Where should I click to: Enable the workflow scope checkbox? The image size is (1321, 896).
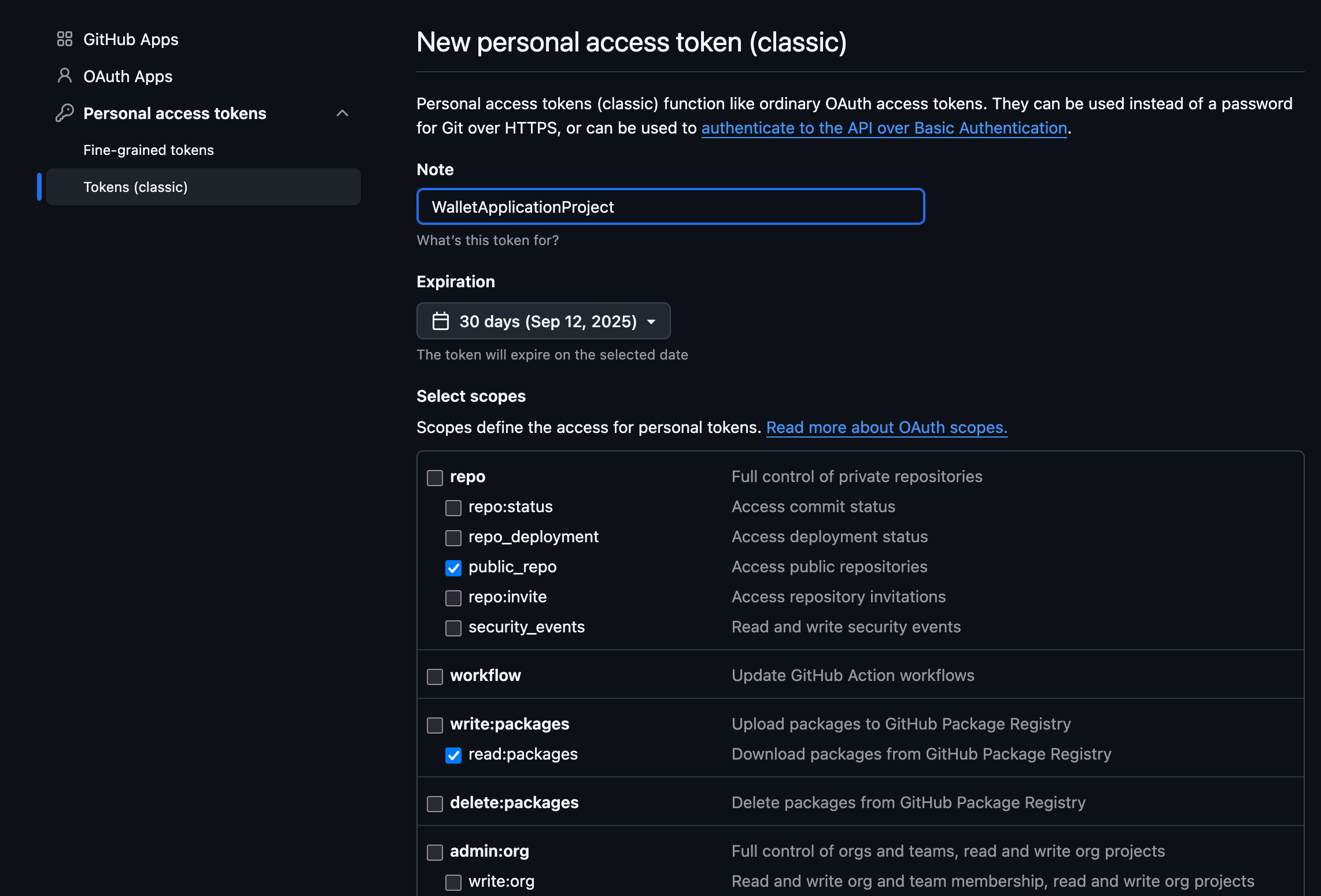tap(435, 676)
